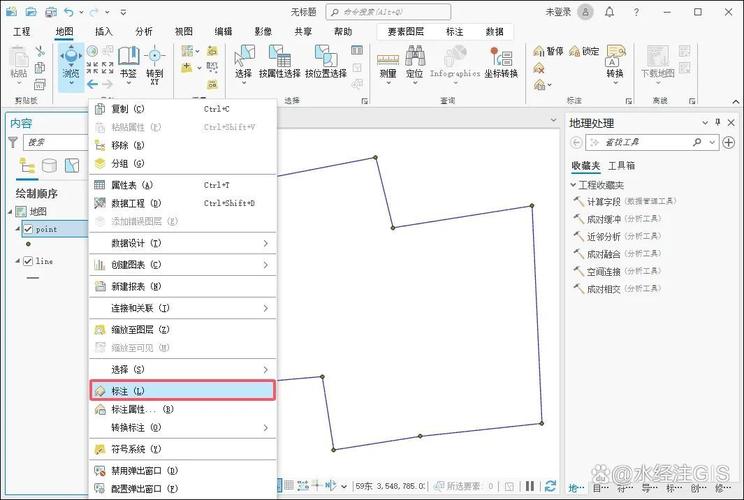Collapse the line layer legend
This screenshot has height=500, width=744.
(18, 261)
